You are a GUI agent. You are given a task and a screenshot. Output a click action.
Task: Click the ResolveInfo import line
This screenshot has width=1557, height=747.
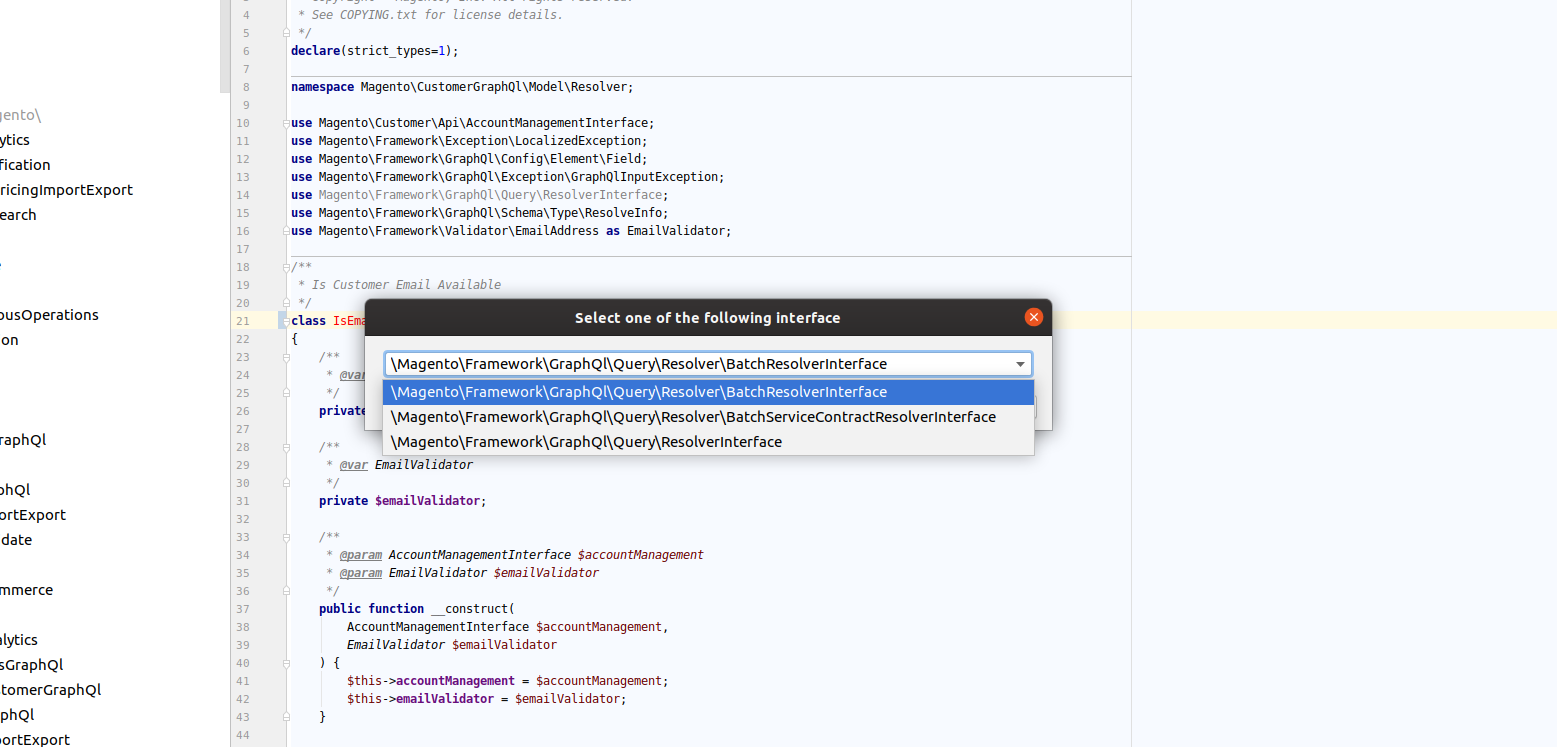(479, 213)
